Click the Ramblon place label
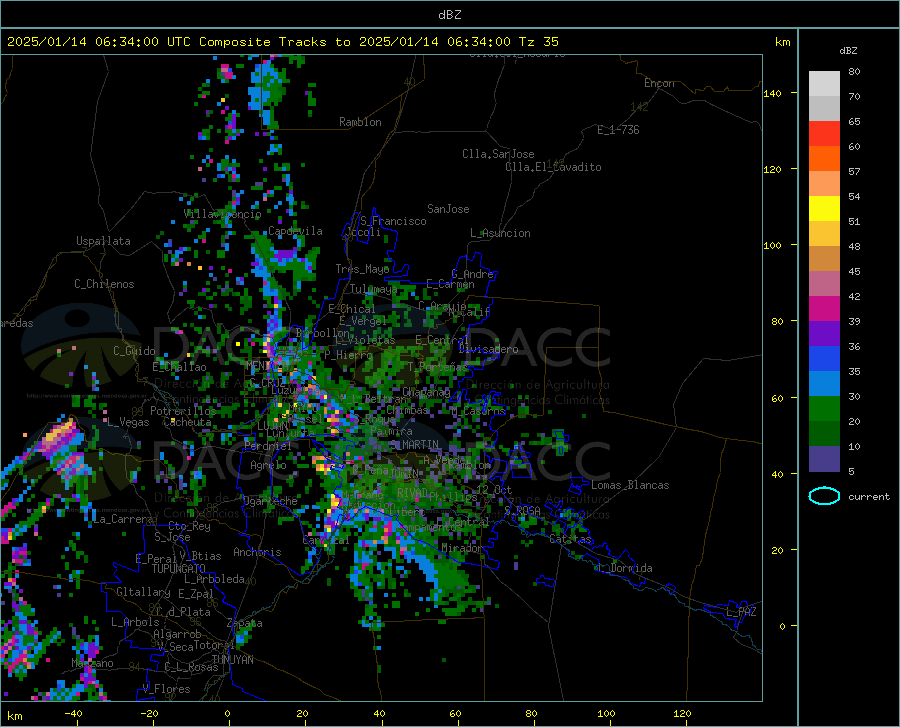Viewport: 900px width, 727px height. (x=360, y=122)
